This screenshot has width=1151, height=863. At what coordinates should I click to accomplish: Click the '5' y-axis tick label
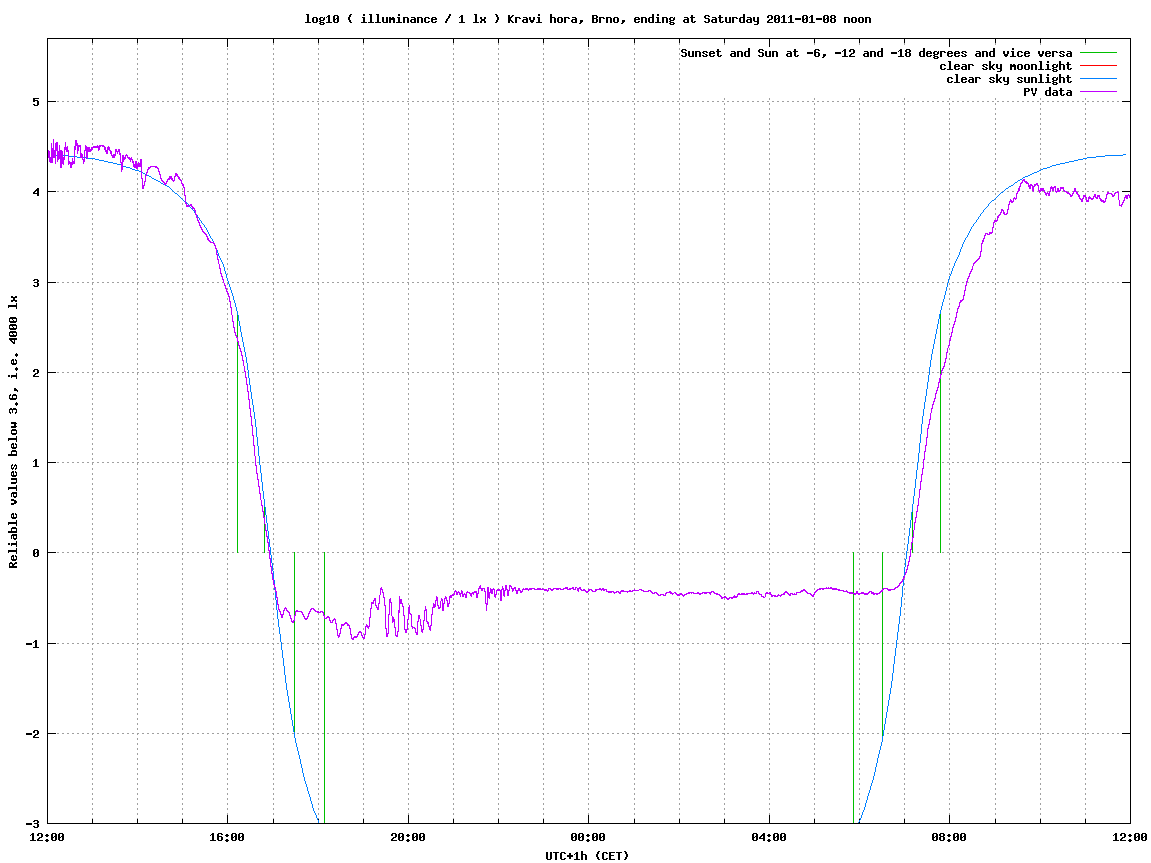[35, 102]
